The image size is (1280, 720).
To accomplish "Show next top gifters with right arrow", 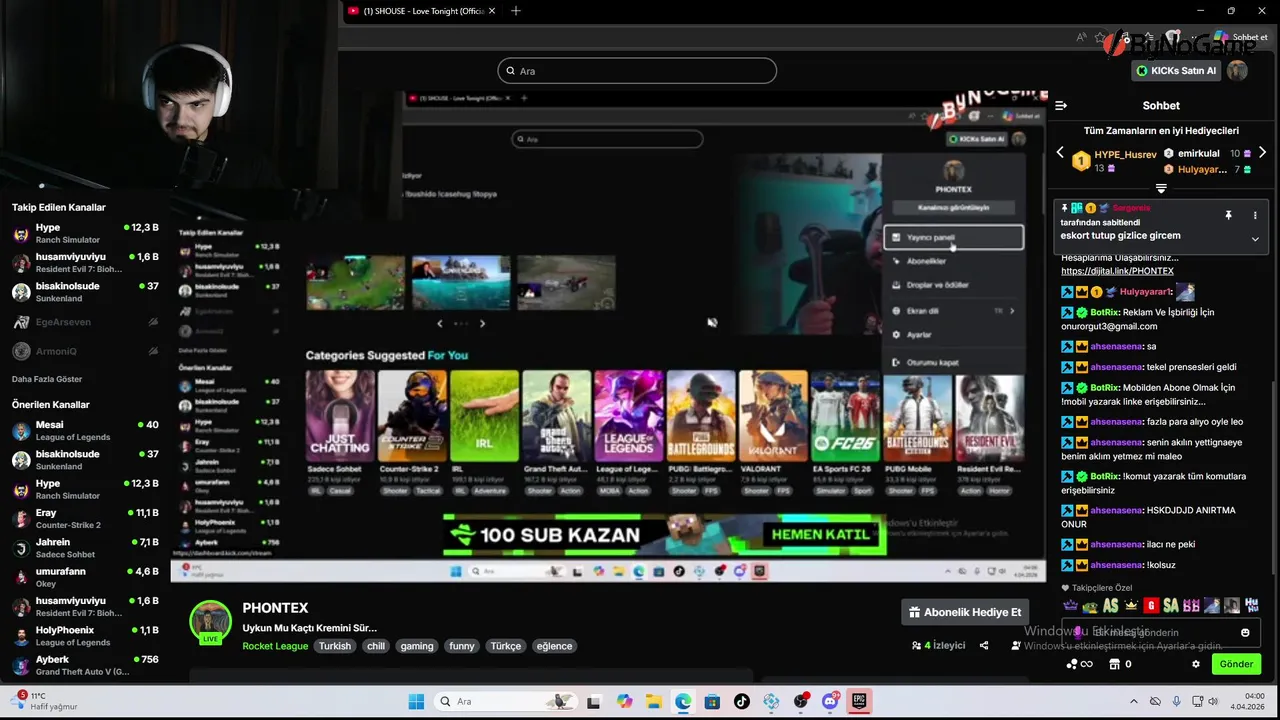I will tap(1262, 153).
